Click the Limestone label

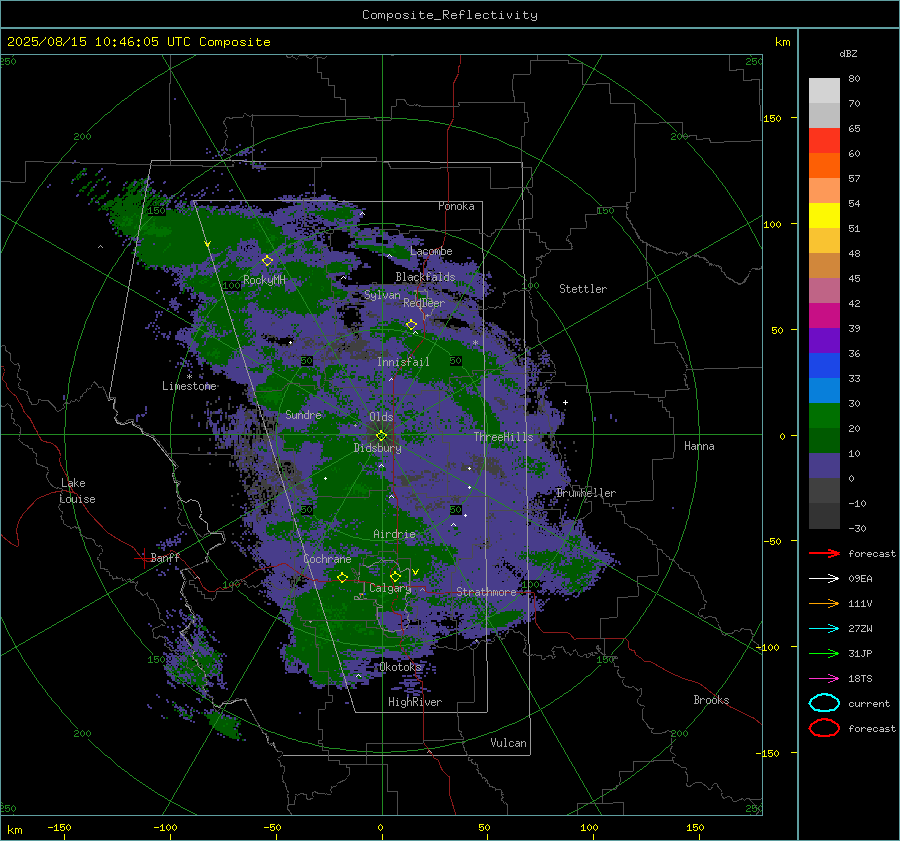click(x=189, y=386)
